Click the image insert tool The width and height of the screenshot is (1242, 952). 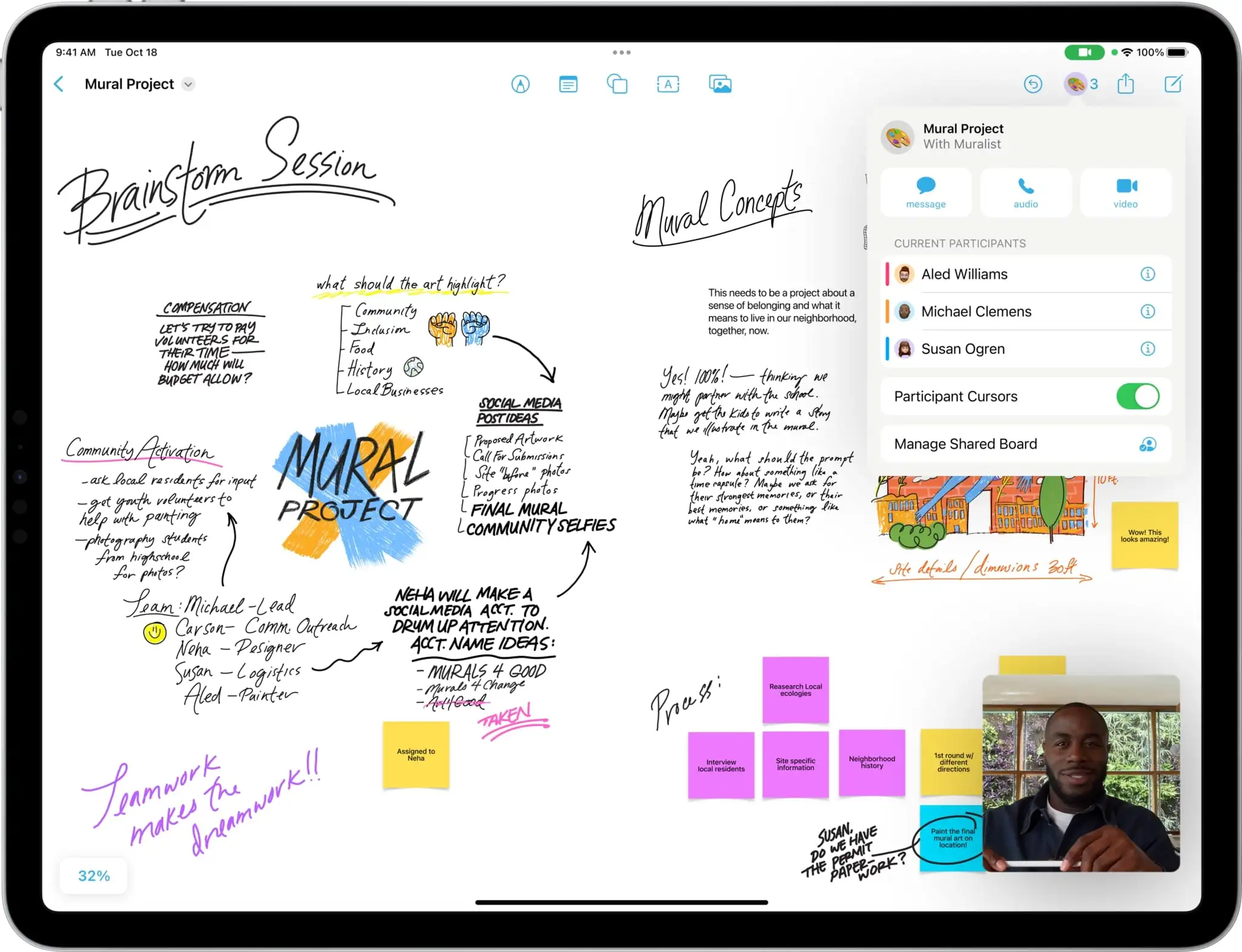pyautogui.click(x=719, y=84)
